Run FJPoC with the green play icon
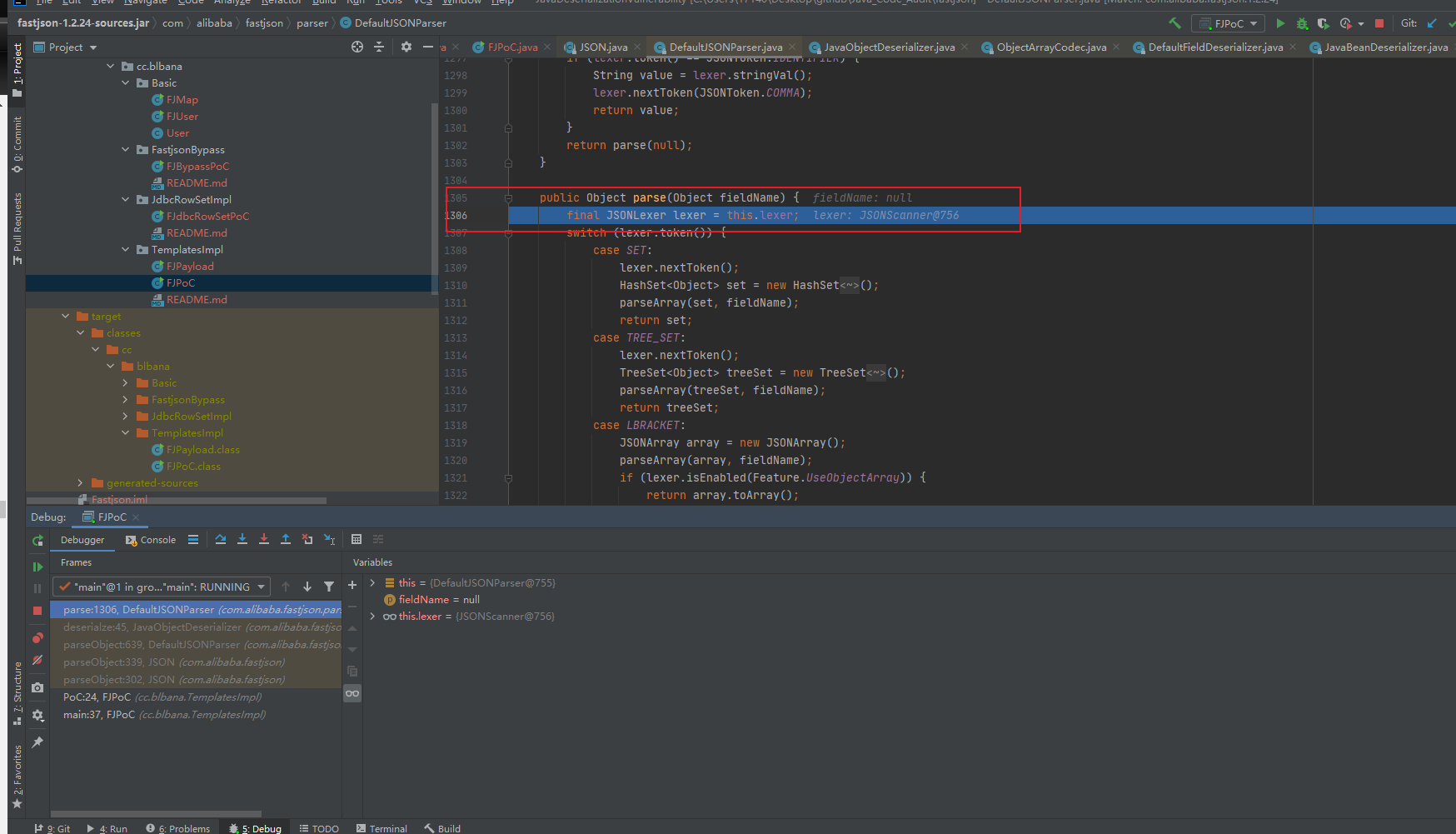 coord(1280,23)
